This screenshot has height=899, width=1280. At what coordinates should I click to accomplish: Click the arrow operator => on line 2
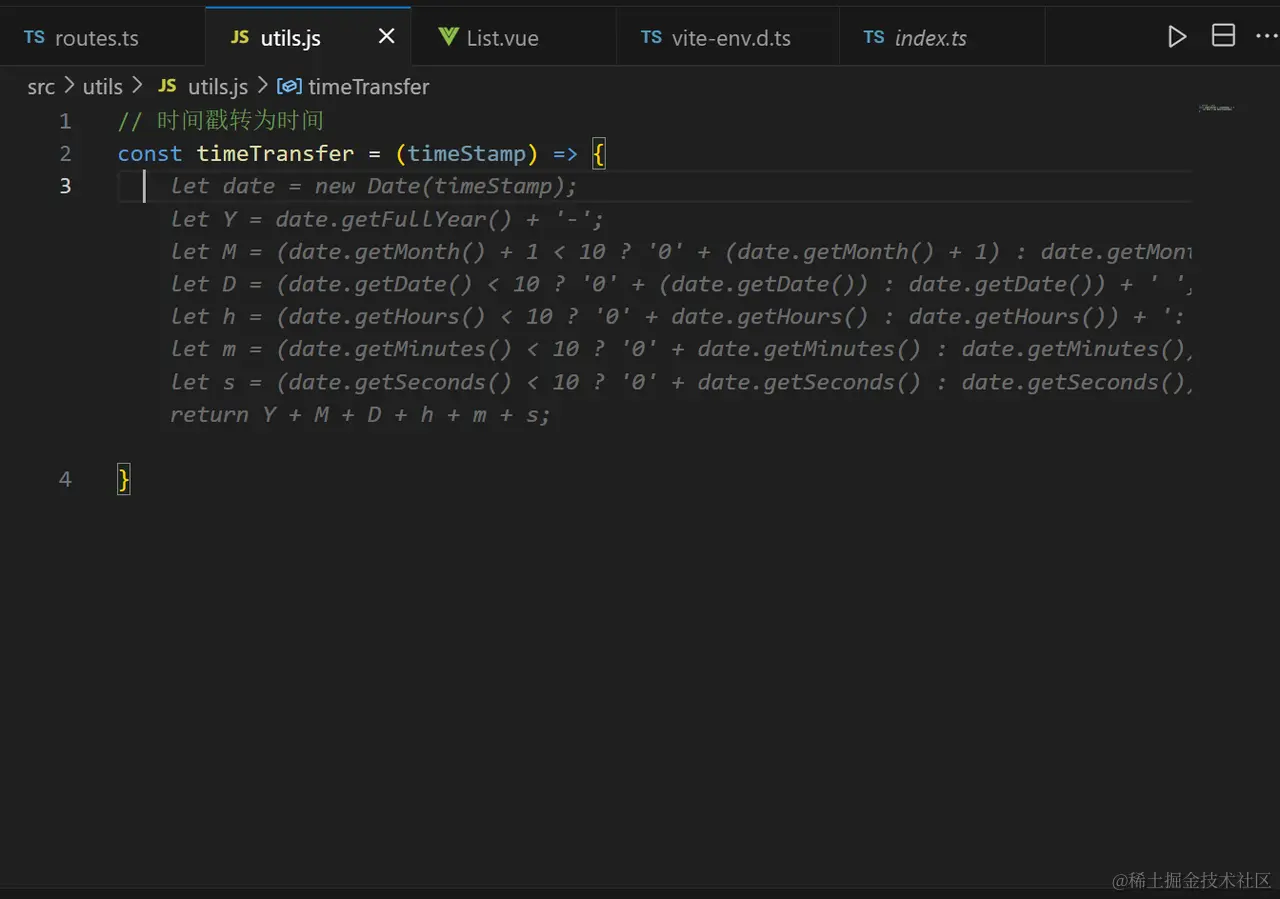point(565,154)
